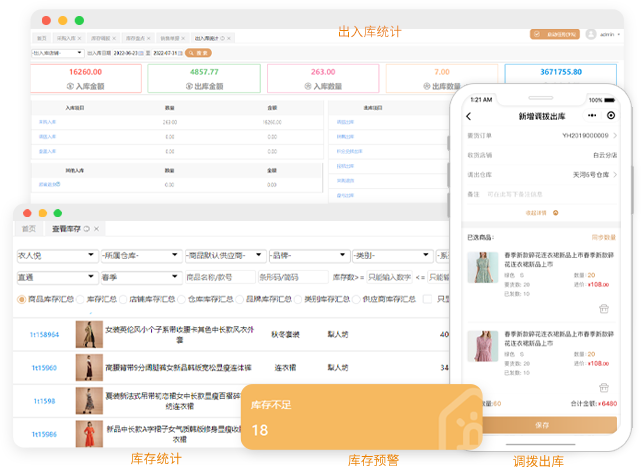Click the orange 查询 search button
This screenshot has height=467, width=641.
point(200,53)
